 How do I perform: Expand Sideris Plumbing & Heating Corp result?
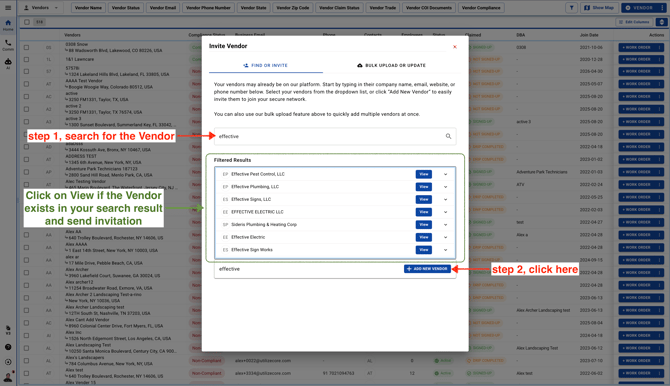445,225
